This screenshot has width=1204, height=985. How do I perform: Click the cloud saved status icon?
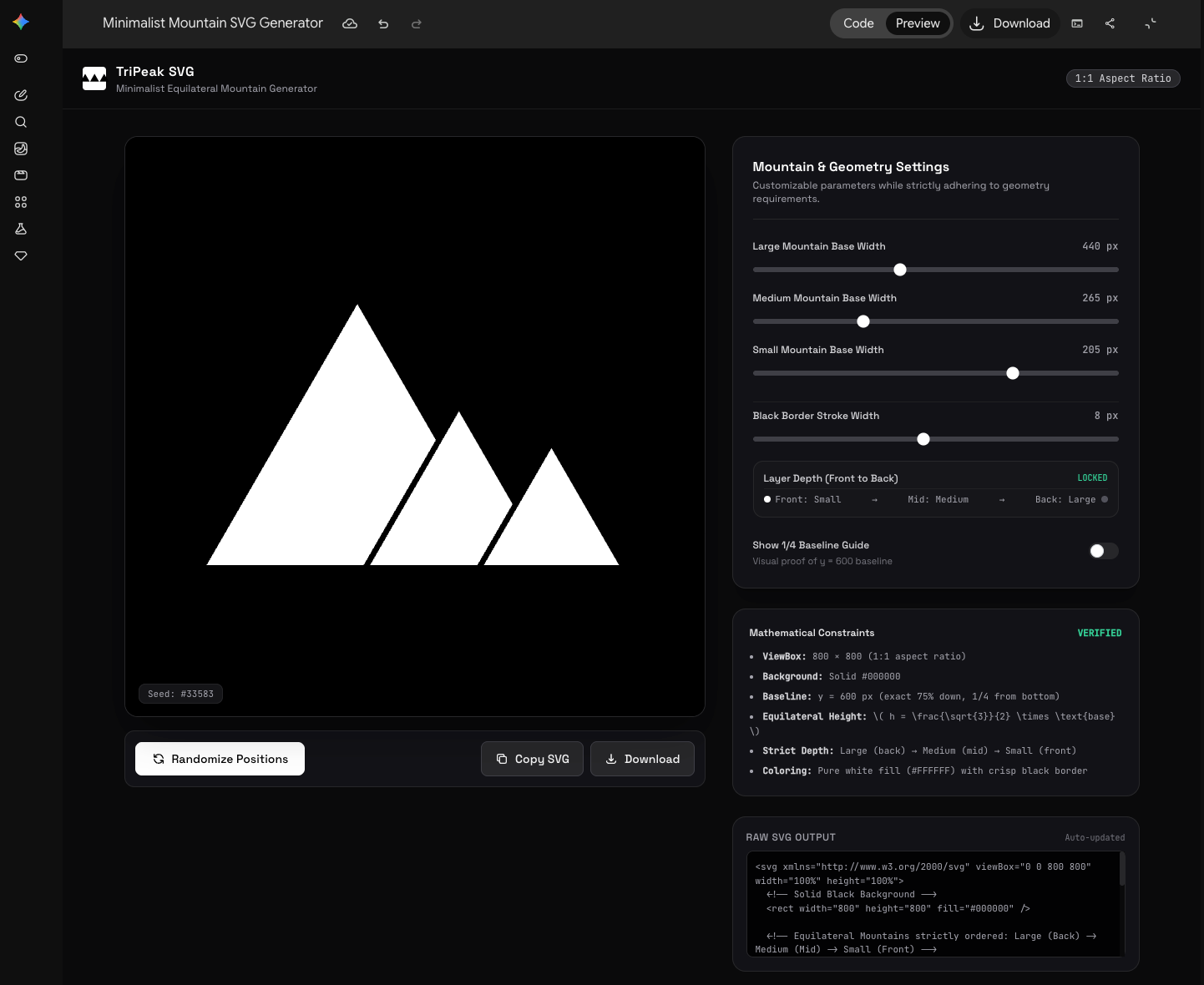tap(350, 23)
